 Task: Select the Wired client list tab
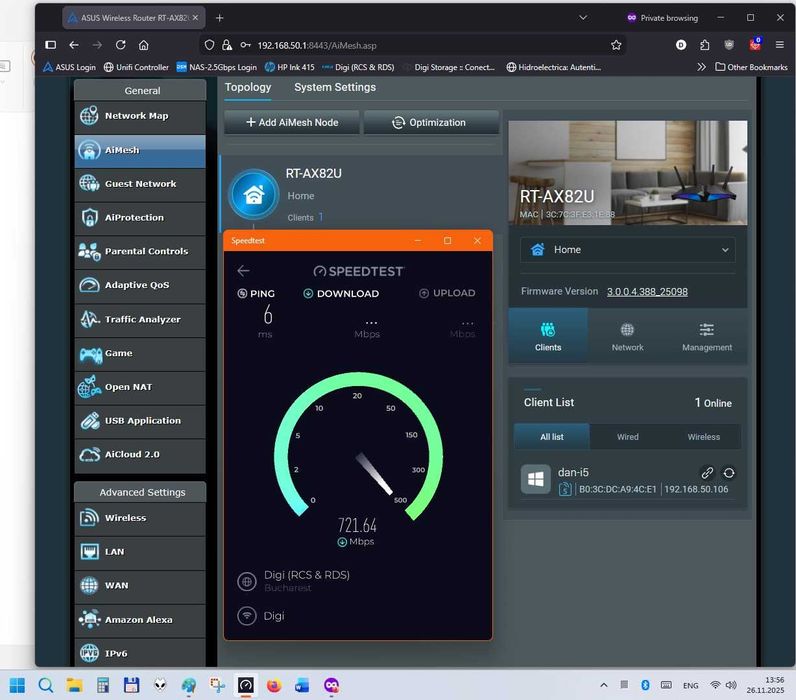[627, 437]
